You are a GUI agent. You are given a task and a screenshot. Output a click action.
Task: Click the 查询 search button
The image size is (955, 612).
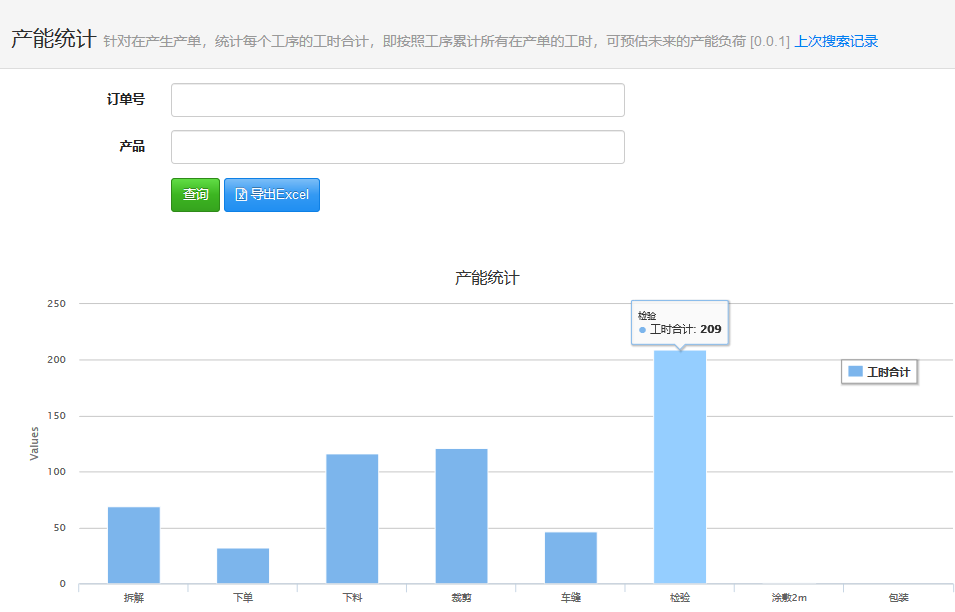point(195,195)
